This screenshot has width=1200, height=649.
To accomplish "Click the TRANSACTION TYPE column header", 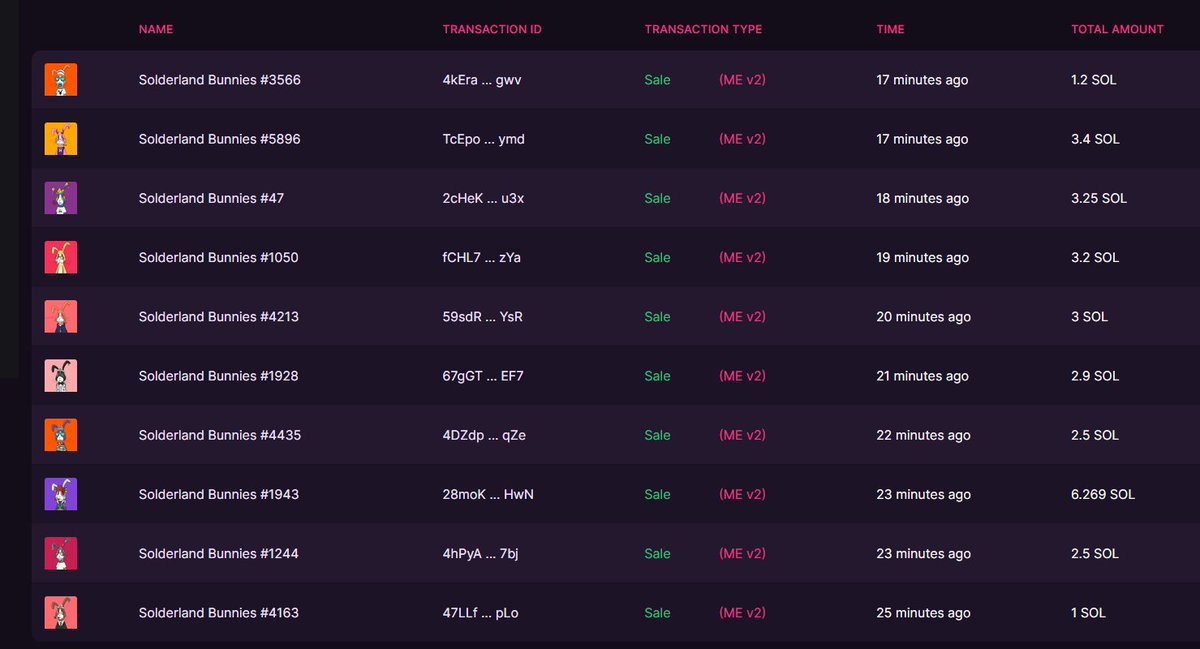I will [703, 29].
